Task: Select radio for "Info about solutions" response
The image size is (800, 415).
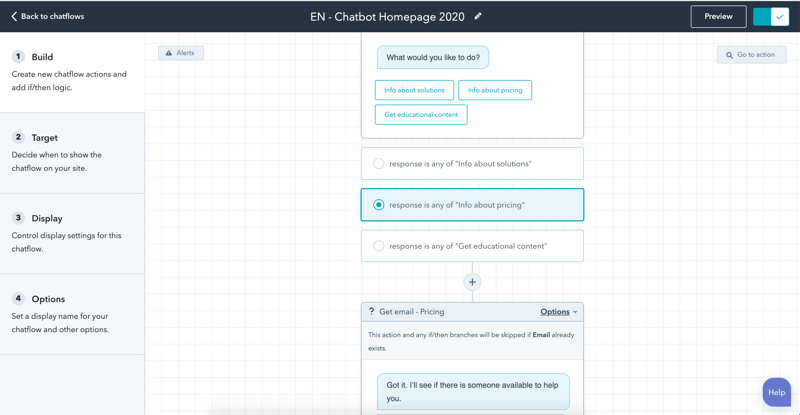Action: [379, 164]
